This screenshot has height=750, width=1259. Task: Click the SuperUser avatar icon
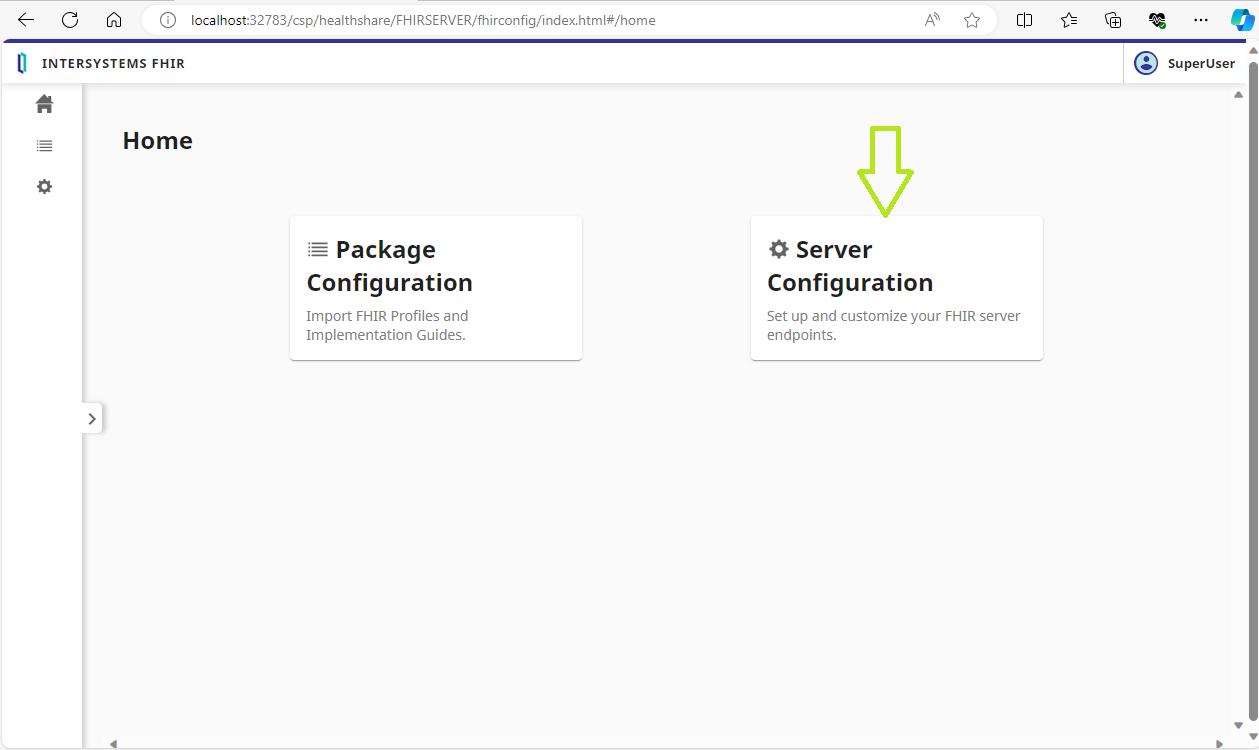[1145, 63]
